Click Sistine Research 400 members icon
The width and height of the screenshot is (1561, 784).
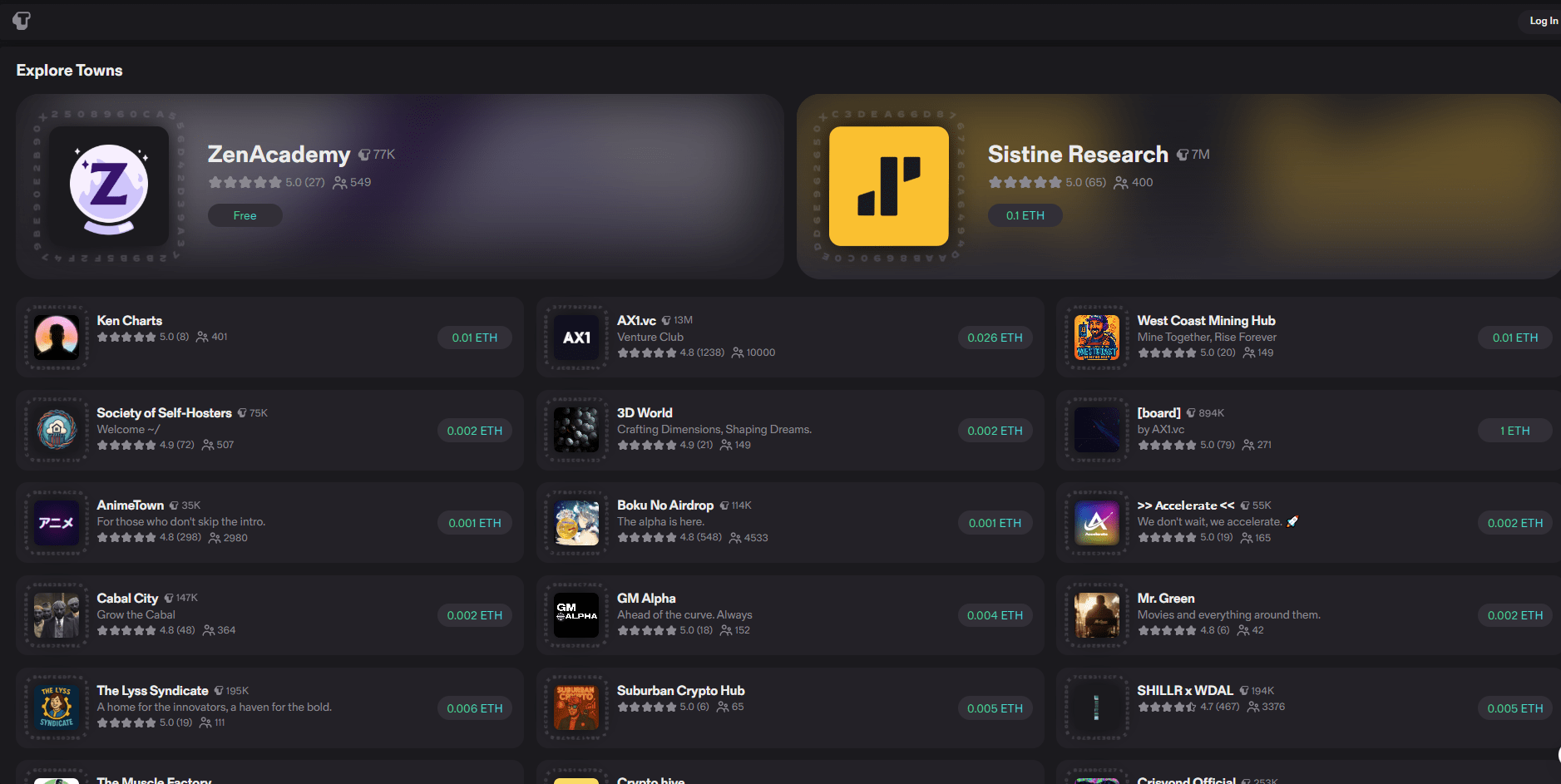(1121, 183)
